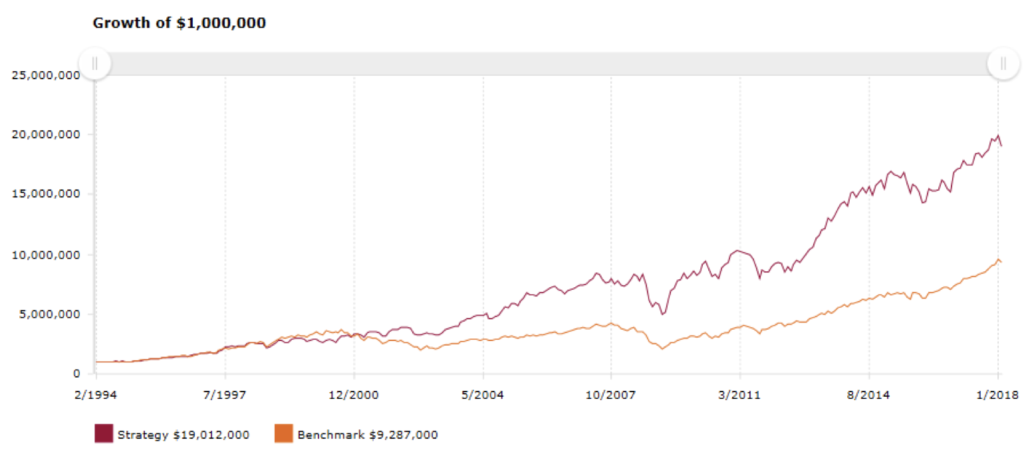Click the right range slider handle
Image resolution: width=1024 pixels, height=460 pixels.
[1002, 63]
